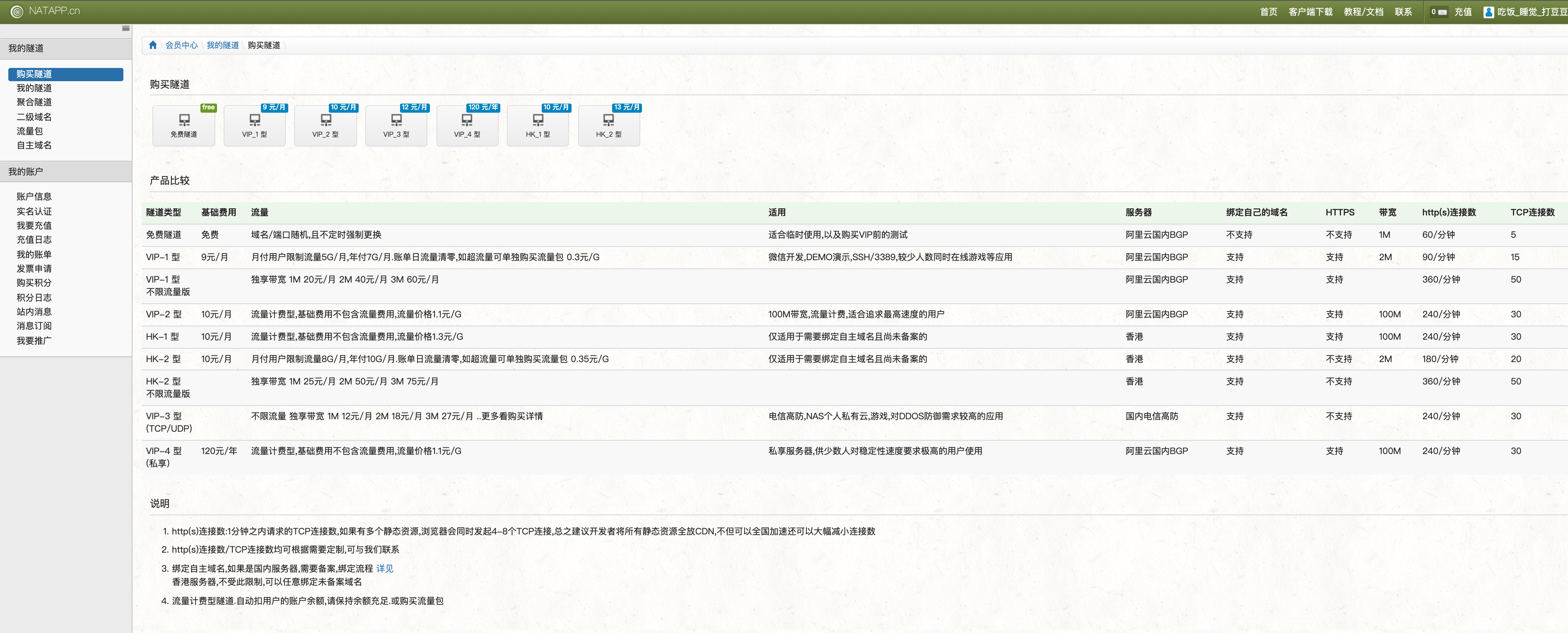Select the VIP_1 型 tunnel card
1568x633 pixels.
coord(254,126)
